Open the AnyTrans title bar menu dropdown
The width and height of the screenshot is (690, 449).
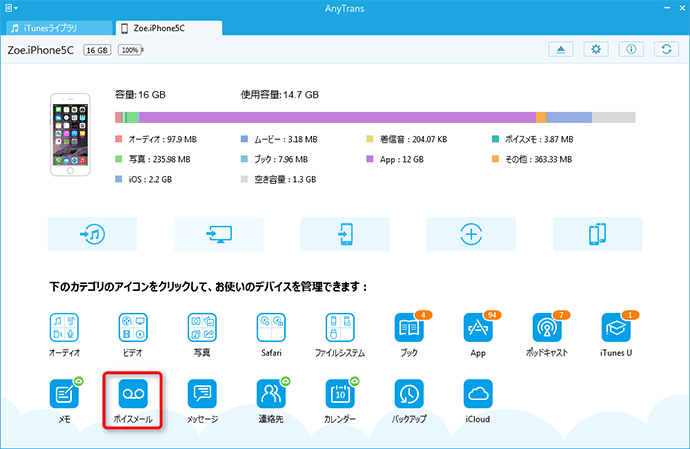(x=11, y=8)
